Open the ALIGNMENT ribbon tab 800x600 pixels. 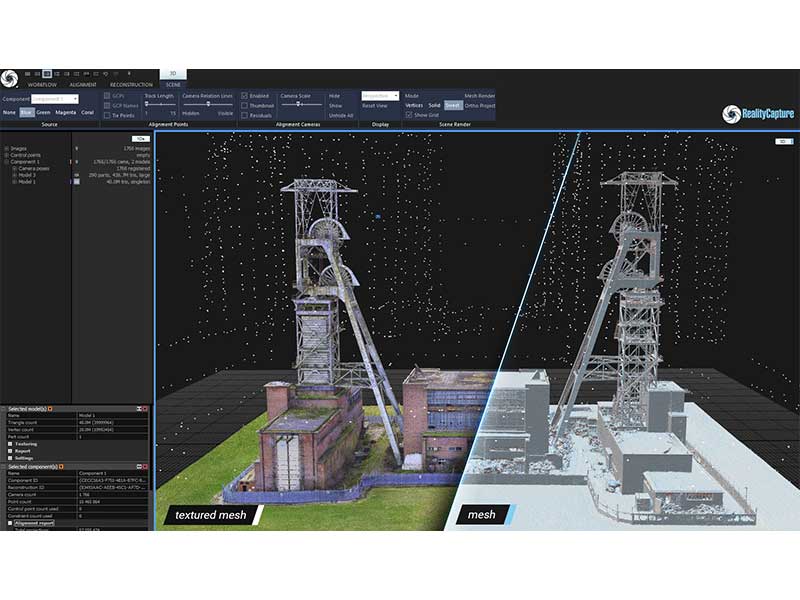tap(83, 85)
